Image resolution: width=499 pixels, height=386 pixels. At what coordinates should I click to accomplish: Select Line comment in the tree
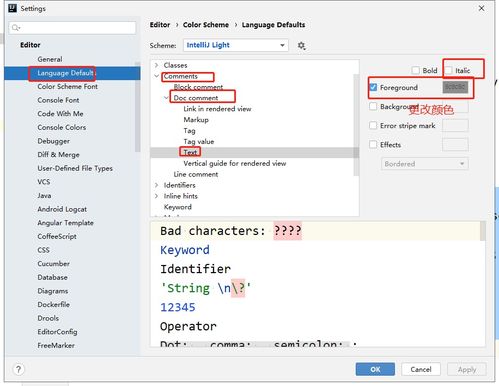click(x=196, y=174)
